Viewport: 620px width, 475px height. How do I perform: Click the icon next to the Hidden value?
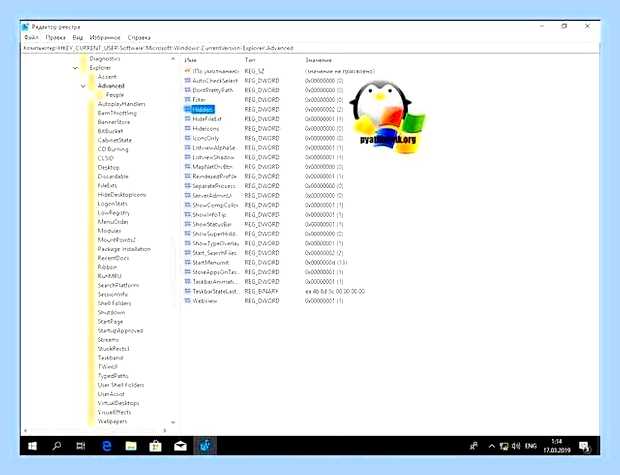point(188,109)
